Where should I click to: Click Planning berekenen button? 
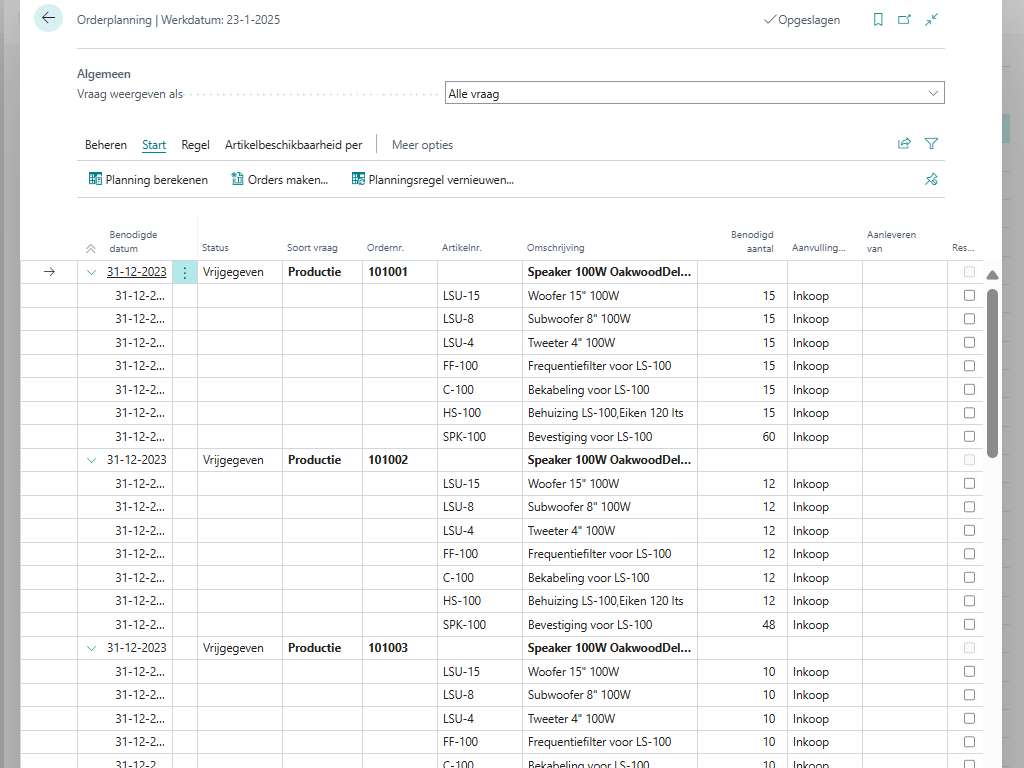point(148,180)
